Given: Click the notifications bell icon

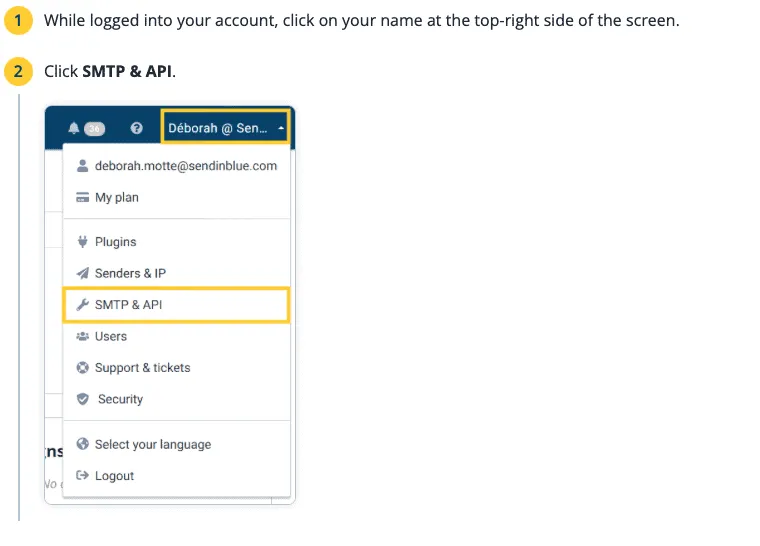Looking at the screenshot, I should coord(73,128).
